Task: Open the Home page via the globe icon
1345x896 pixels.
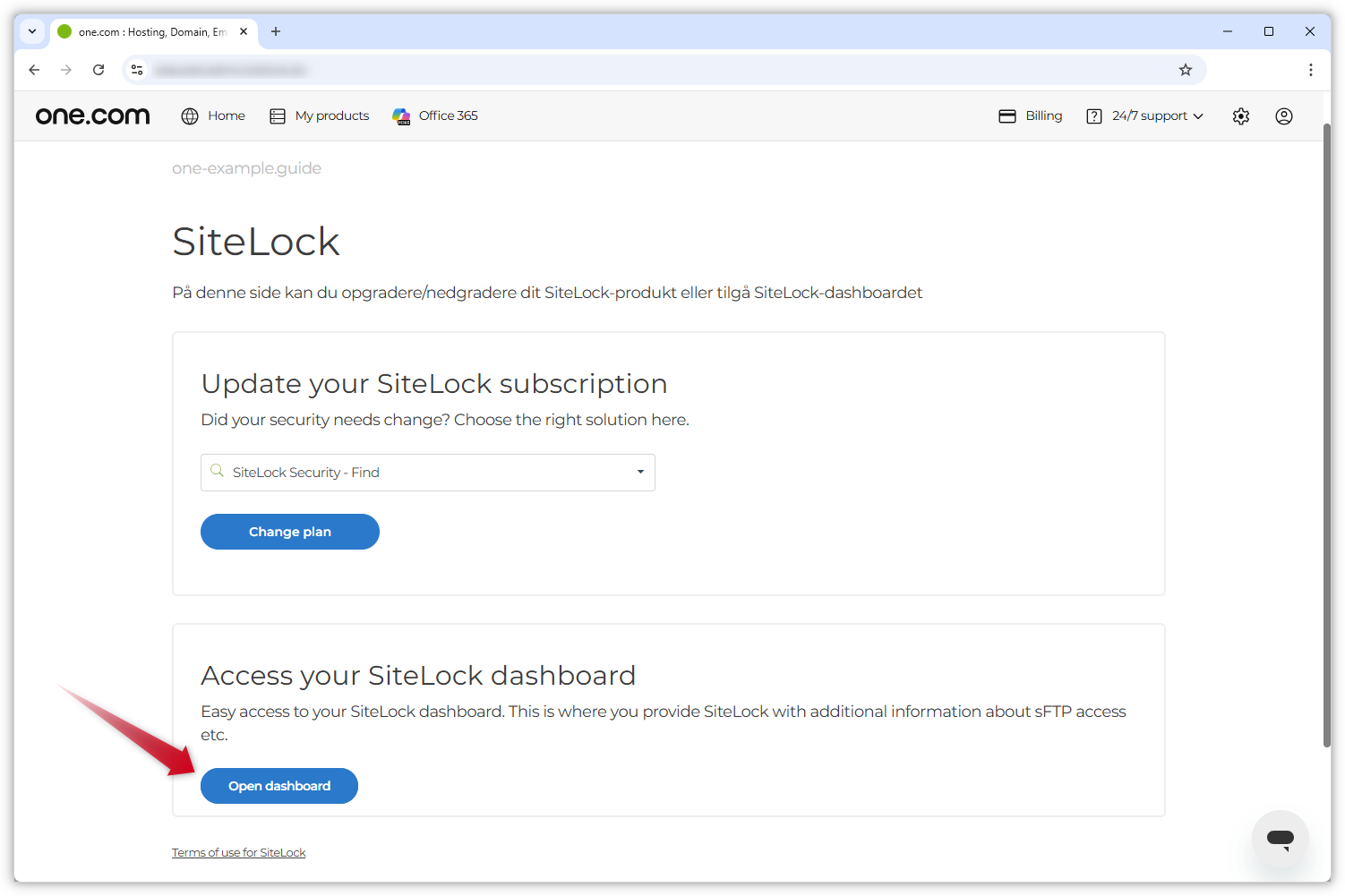Action: point(190,115)
